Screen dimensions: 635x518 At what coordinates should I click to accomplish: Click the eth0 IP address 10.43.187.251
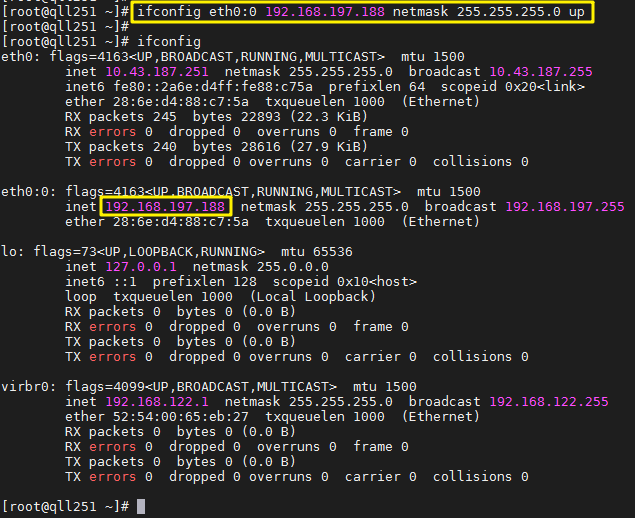pos(157,72)
